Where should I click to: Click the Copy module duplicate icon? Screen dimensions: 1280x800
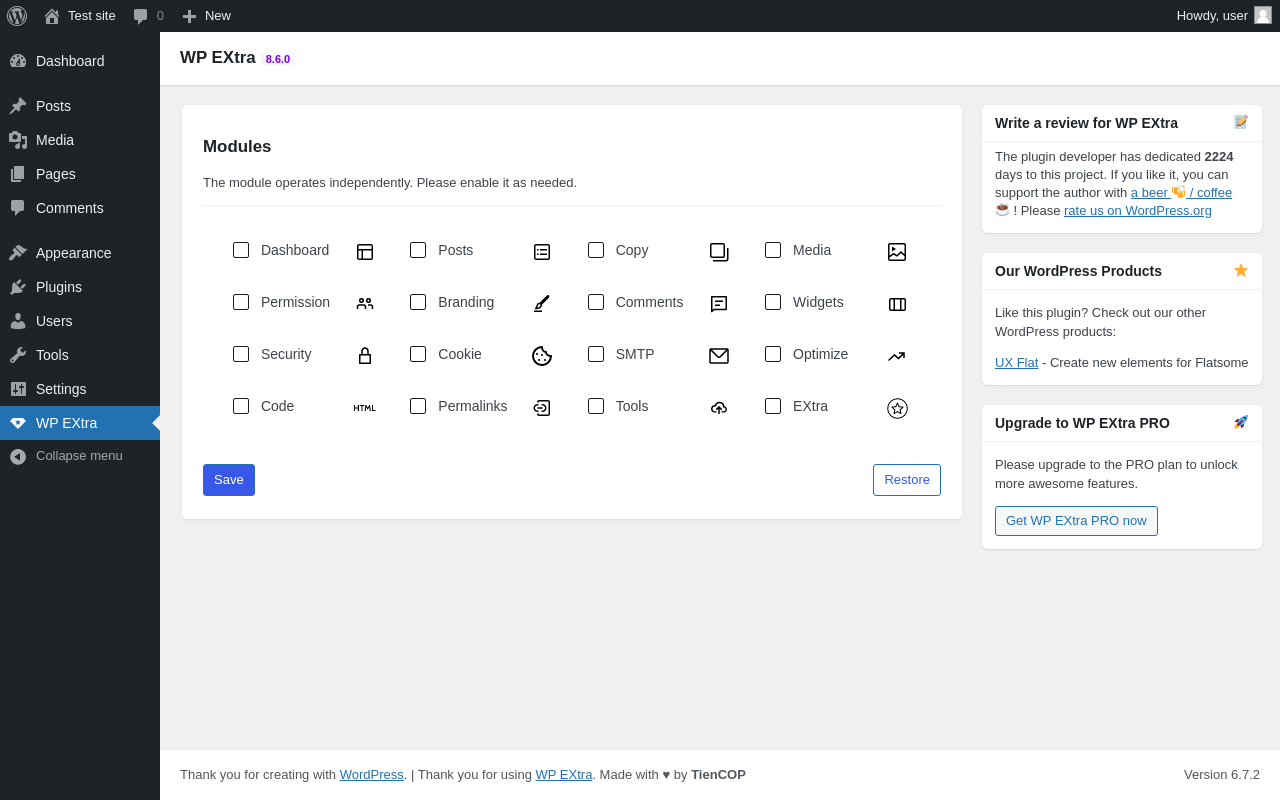(x=719, y=252)
